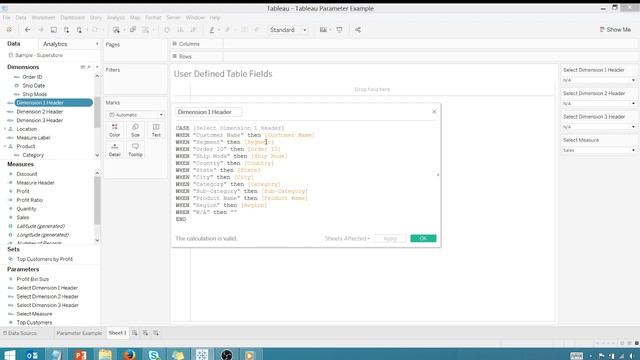
Task: Open the Data pane options arrow near Analytics
Action: point(97,44)
